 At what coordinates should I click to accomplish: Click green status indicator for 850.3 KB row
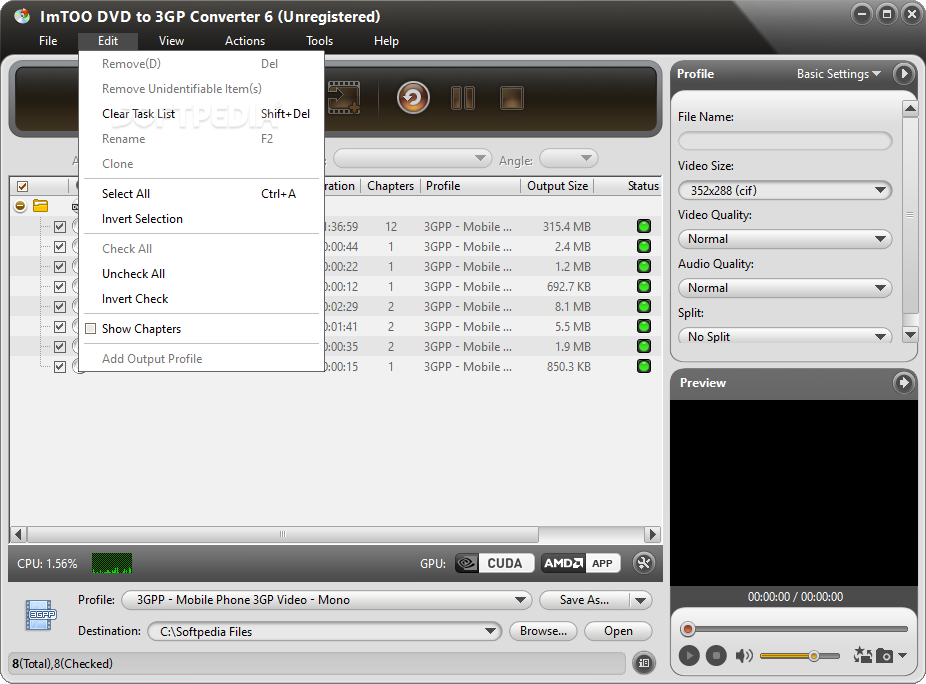click(x=644, y=366)
